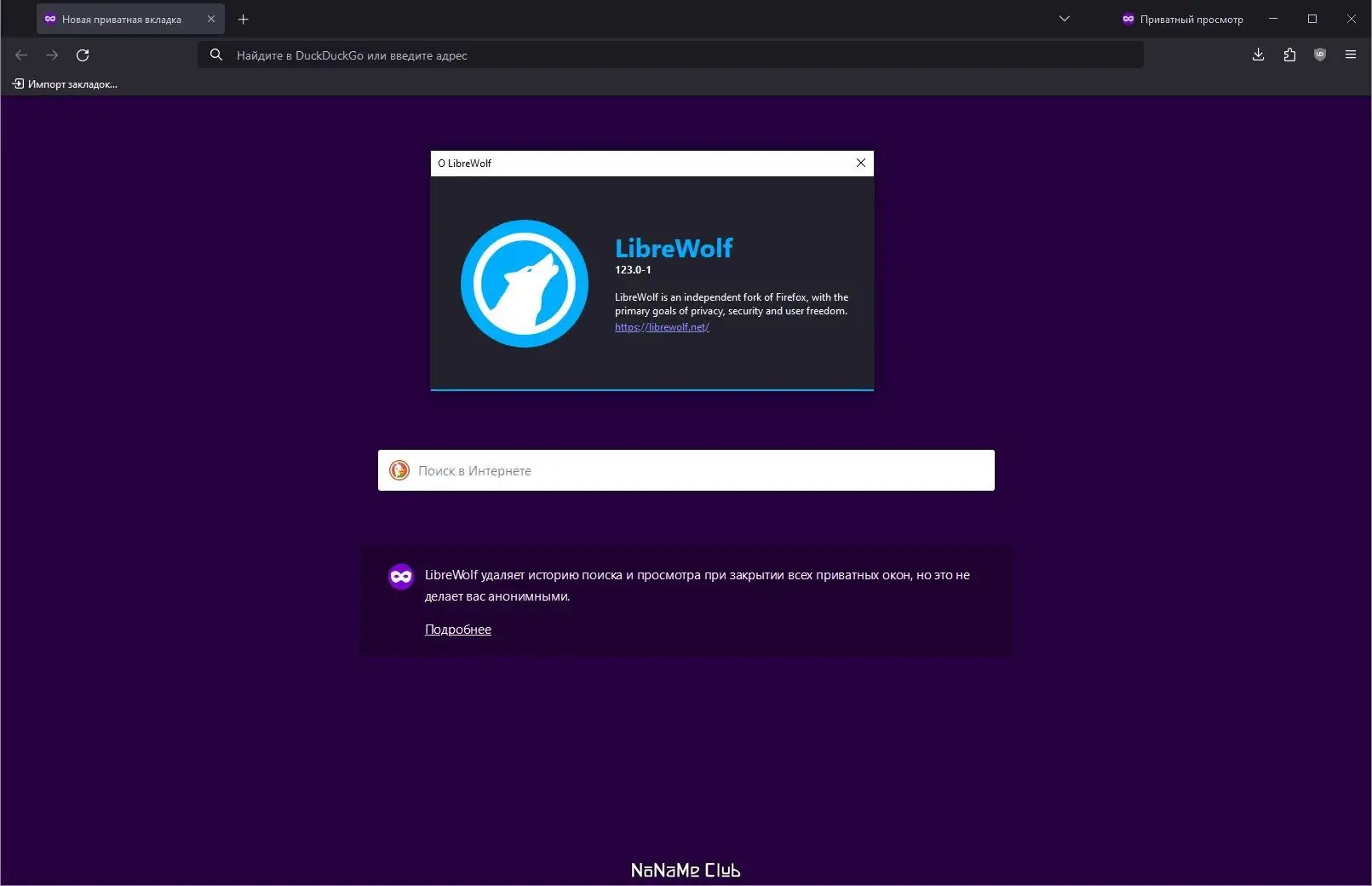Click the private mask icon in notice
Image resolution: width=1372 pixels, height=886 pixels.
pos(401,577)
